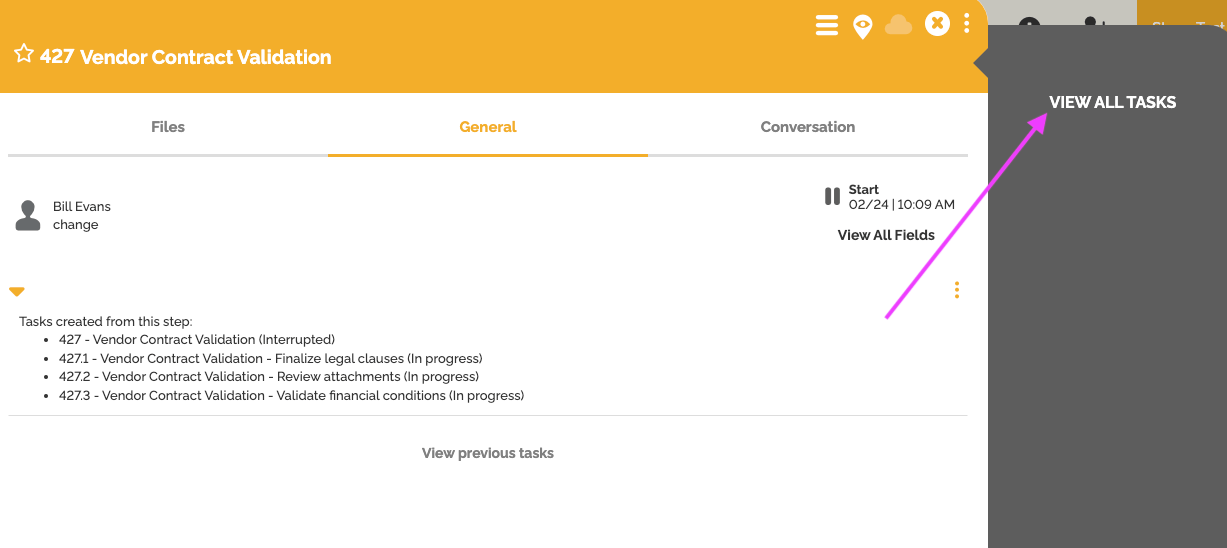Viewport: 1227px width, 548px height.
Task: Open the header three-dot options menu
Action: tap(966, 24)
